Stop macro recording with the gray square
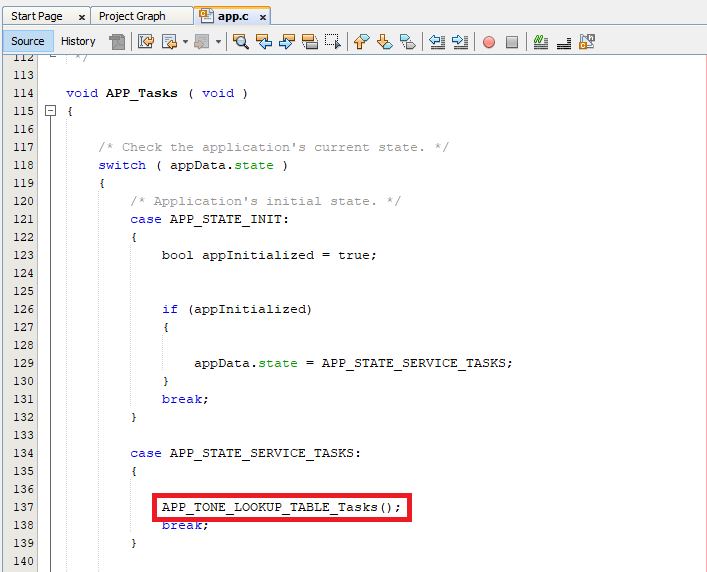This screenshot has width=707, height=572. (512, 42)
